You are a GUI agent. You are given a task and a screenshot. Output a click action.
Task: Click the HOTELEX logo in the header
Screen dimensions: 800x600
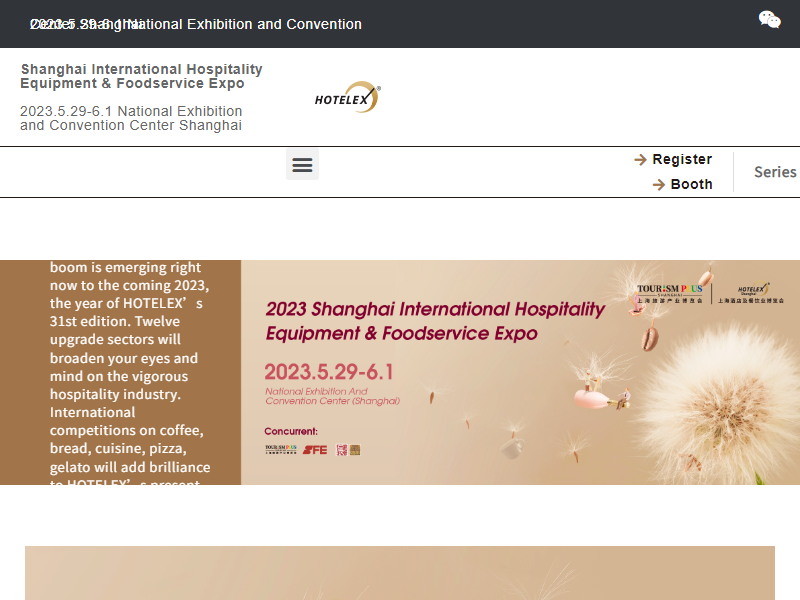pos(347,97)
